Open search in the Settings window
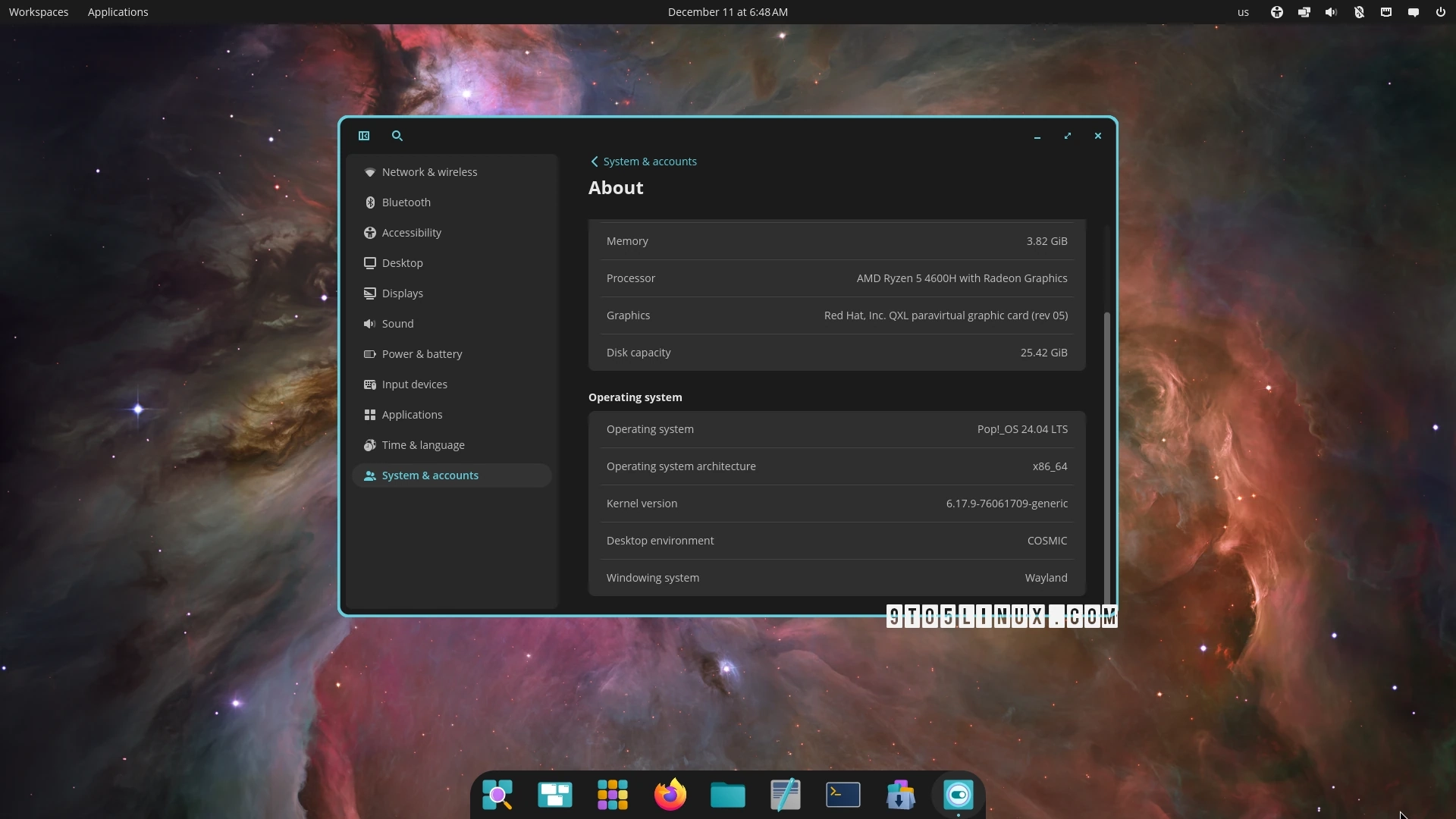 click(x=397, y=136)
